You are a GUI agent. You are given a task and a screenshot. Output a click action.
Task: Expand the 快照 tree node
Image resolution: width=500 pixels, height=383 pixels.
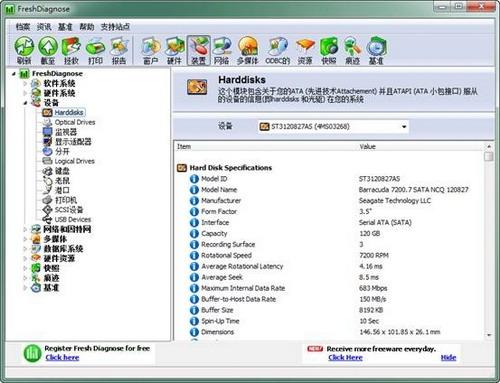click(x=25, y=268)
